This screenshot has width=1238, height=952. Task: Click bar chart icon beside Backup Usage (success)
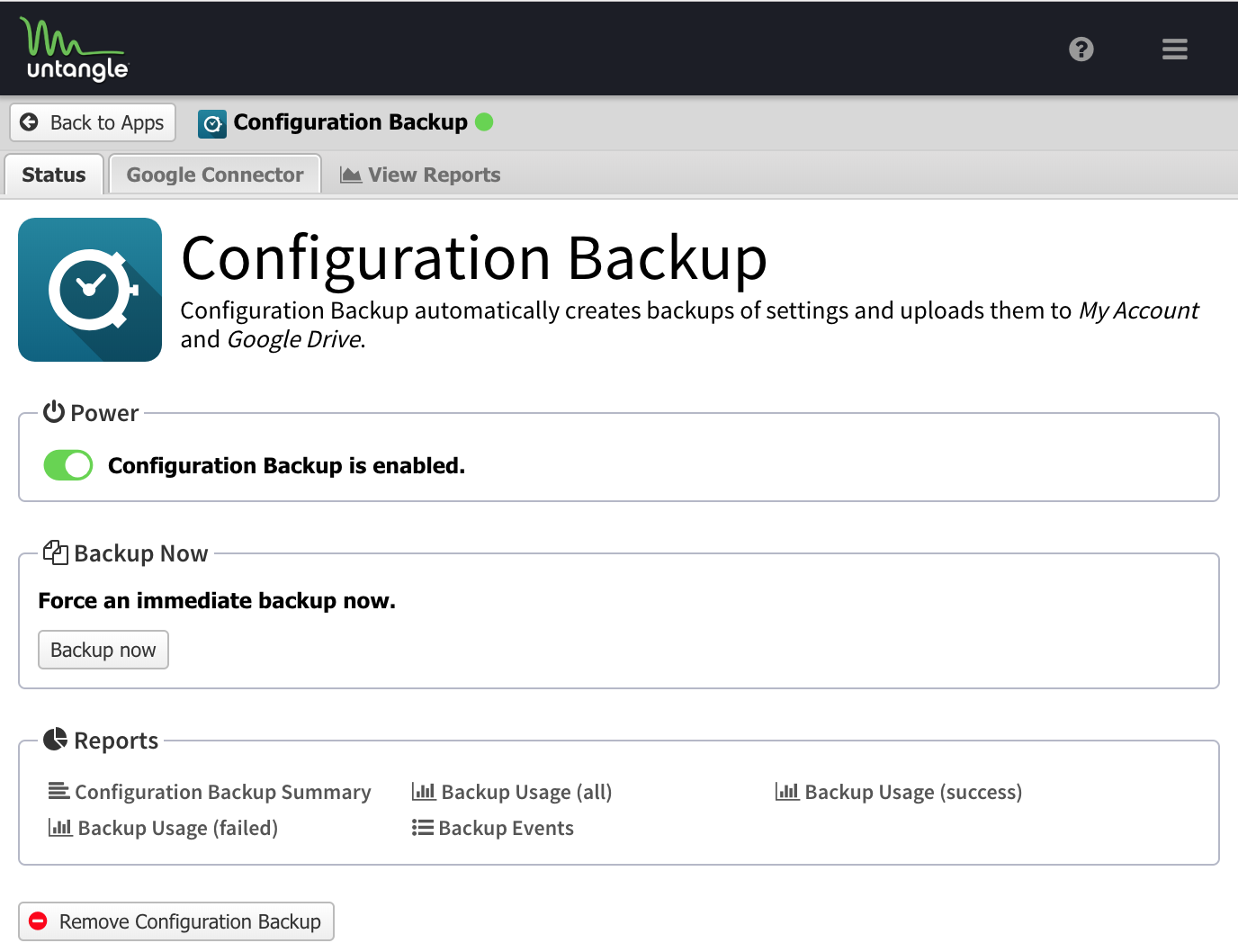pyautogui.click(x=787, y=791)
